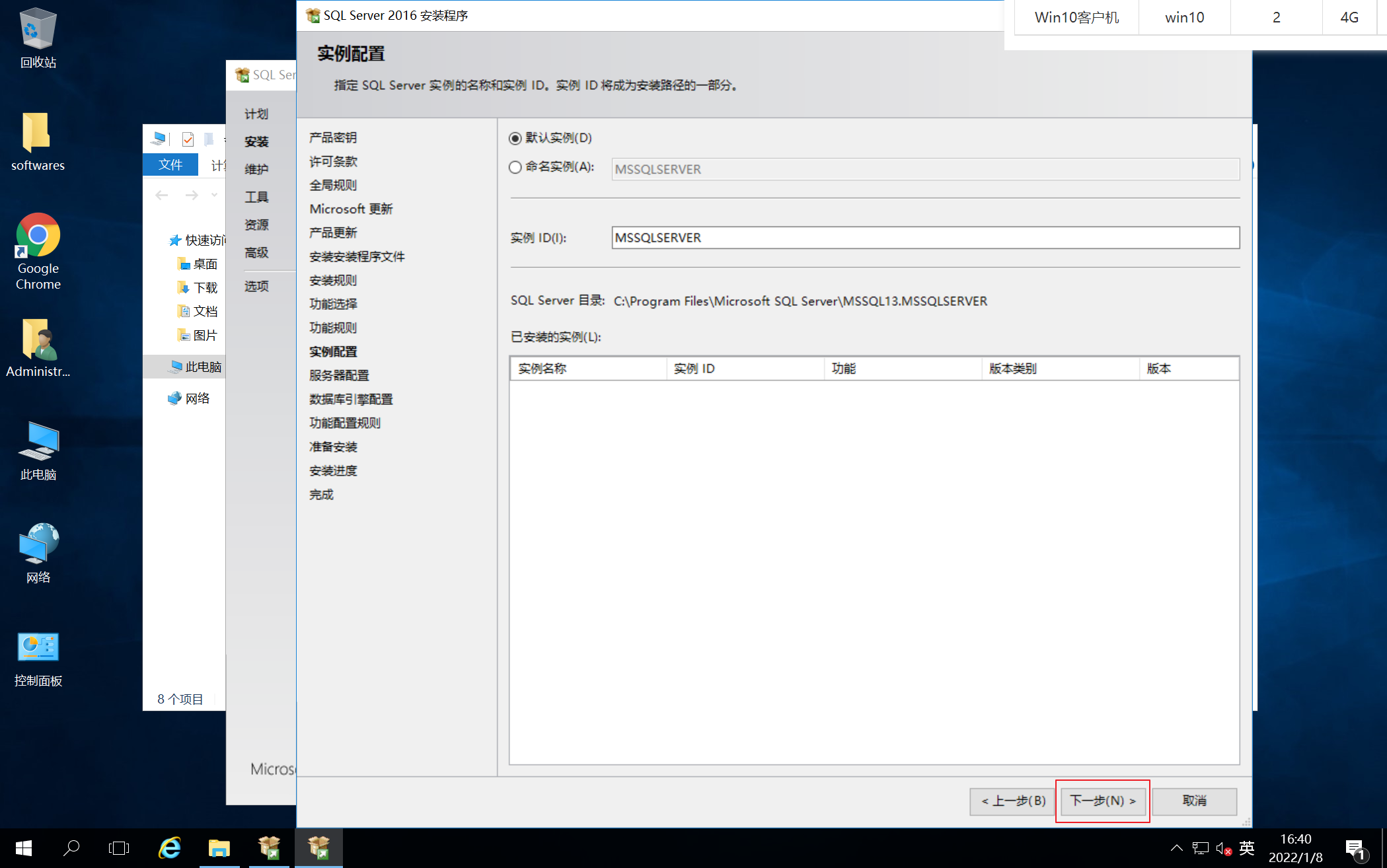Click the disabled named instance text box
1387x868 pixels.
pos(925,169)
